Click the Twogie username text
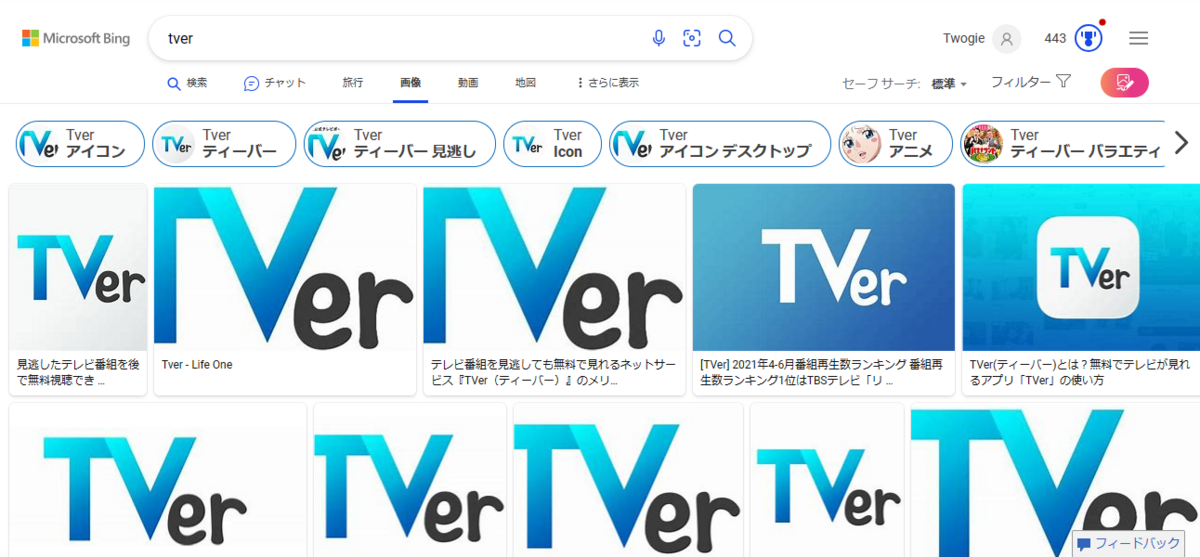 [964, 39]
